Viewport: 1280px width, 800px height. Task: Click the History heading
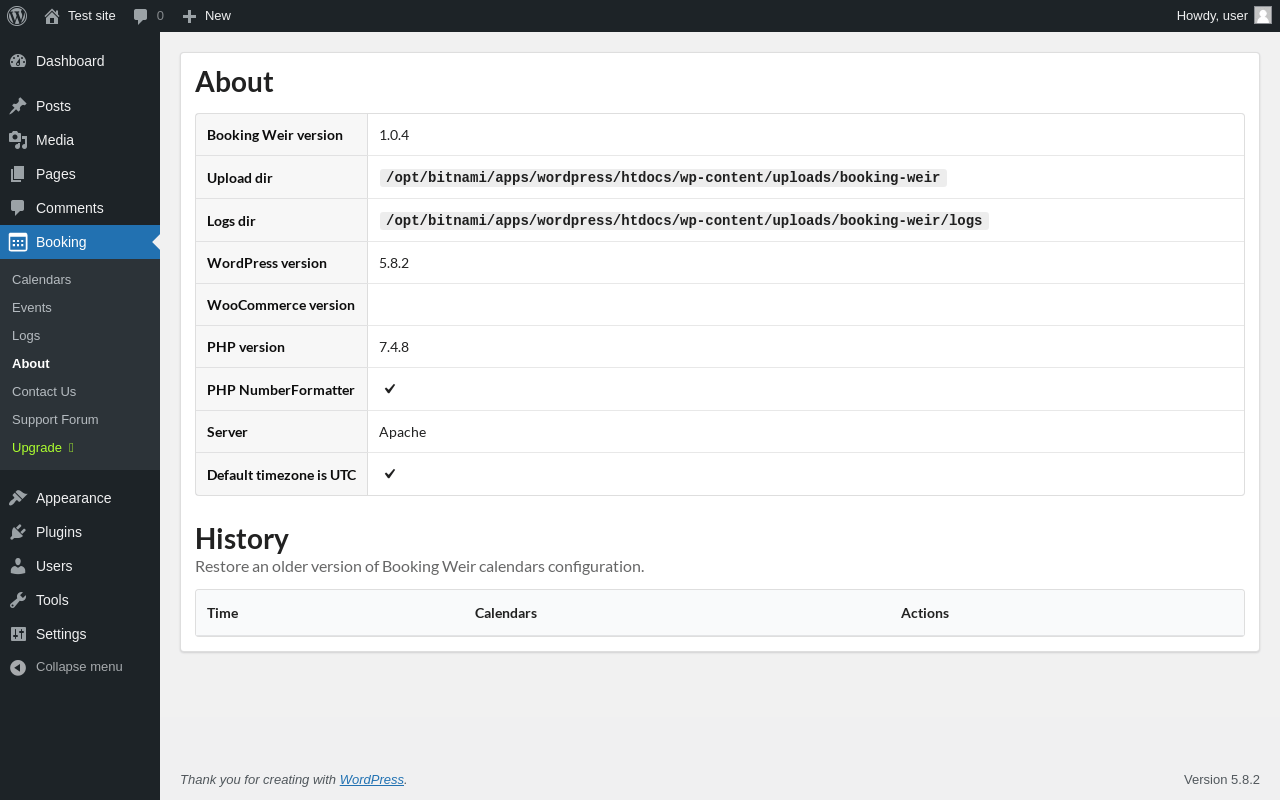click(x=242, y=539)
